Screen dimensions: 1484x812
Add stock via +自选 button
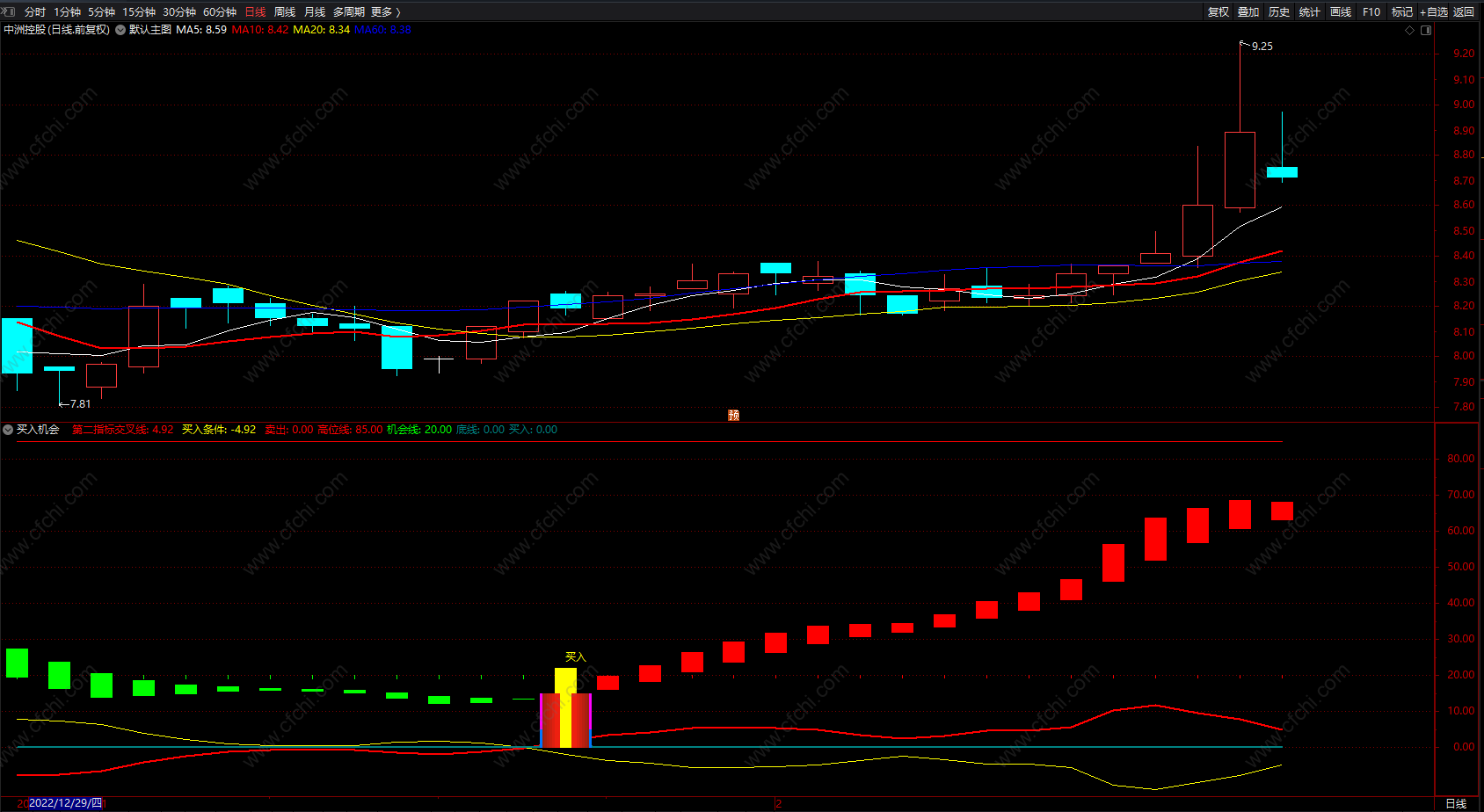pyautogui.click(x=1434, y=12)
